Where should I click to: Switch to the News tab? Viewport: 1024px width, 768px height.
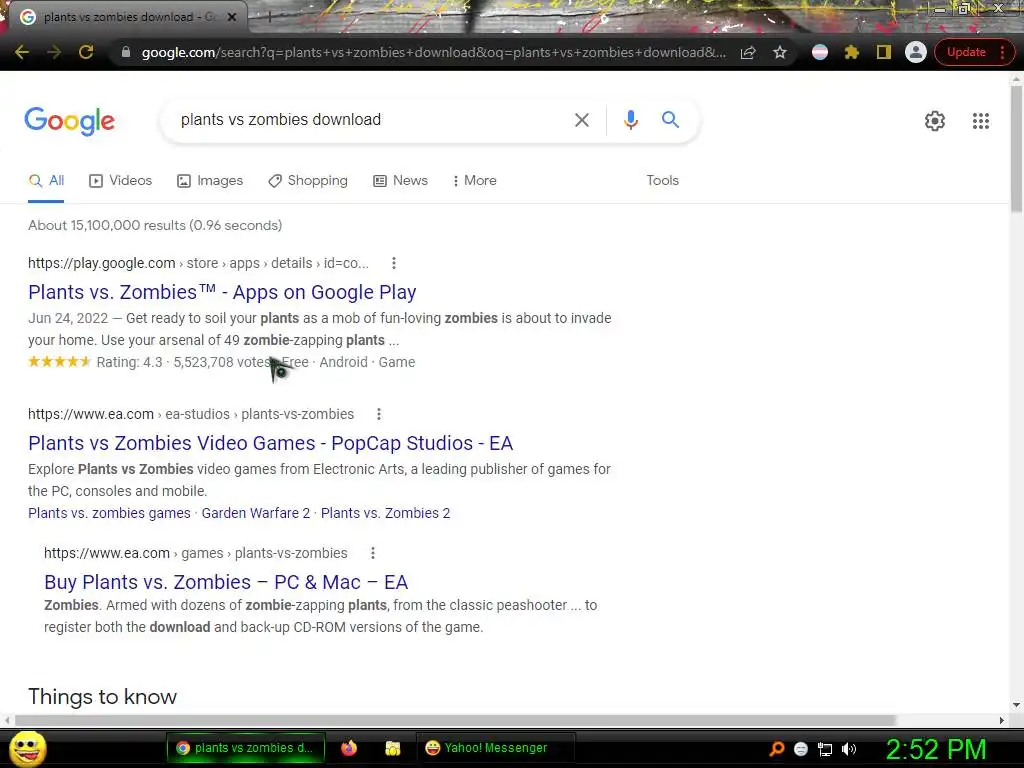pyautogui.click(x=400, y=181)
